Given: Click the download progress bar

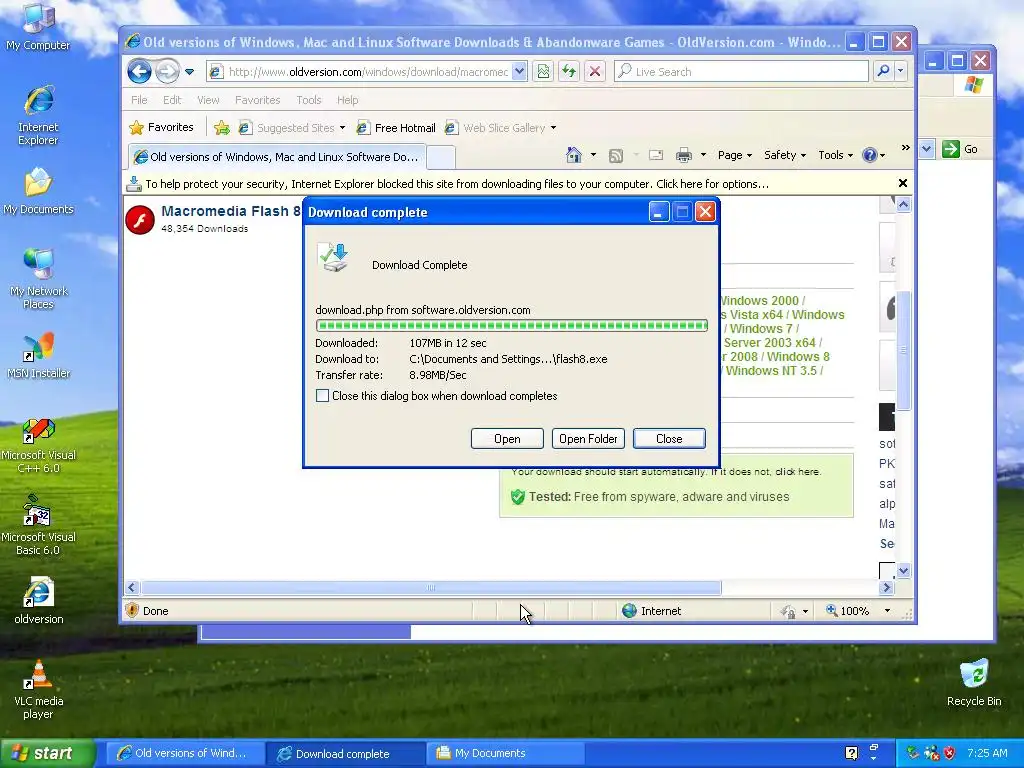Looking at the screenshot, I should tap(511, 325).
